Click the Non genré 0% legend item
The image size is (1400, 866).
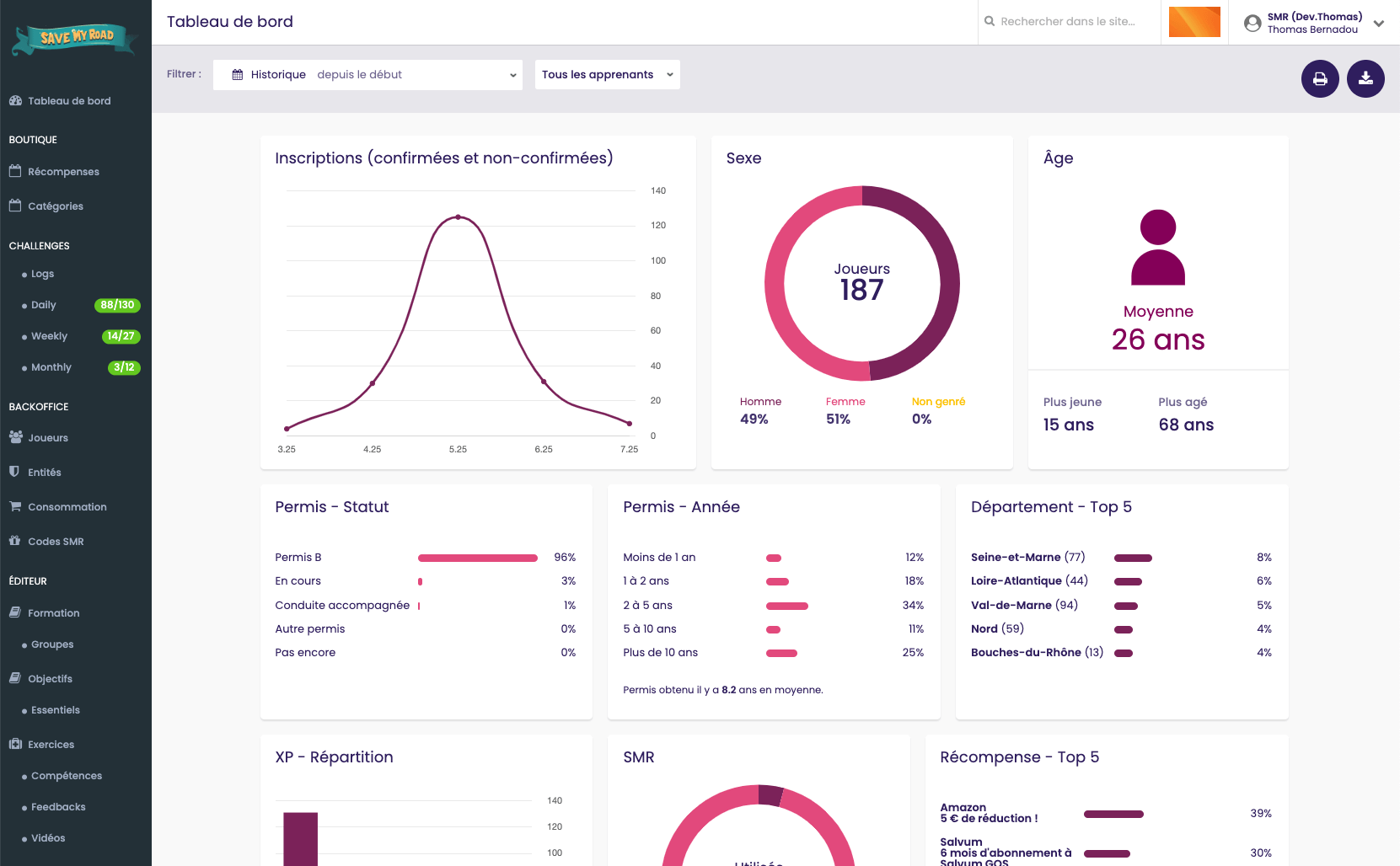point(938,411)
